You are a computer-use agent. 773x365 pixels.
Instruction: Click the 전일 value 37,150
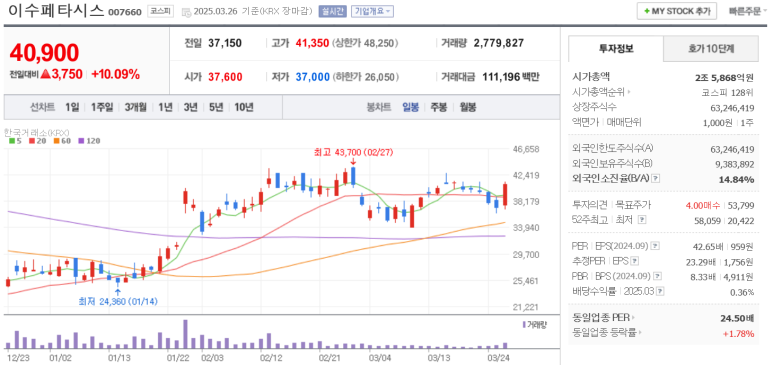pyautogui.click(x=225, y=43)
